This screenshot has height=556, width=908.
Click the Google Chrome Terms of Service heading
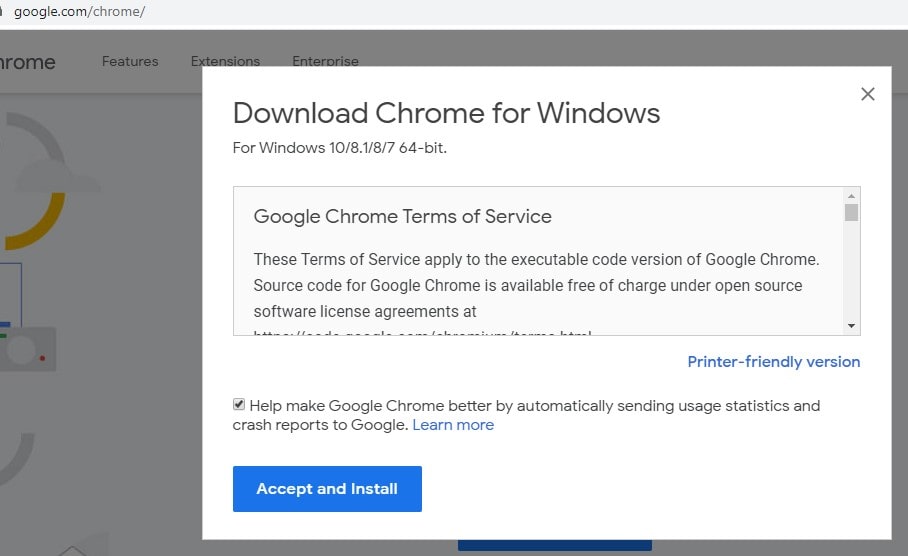[x=402, y=216]
